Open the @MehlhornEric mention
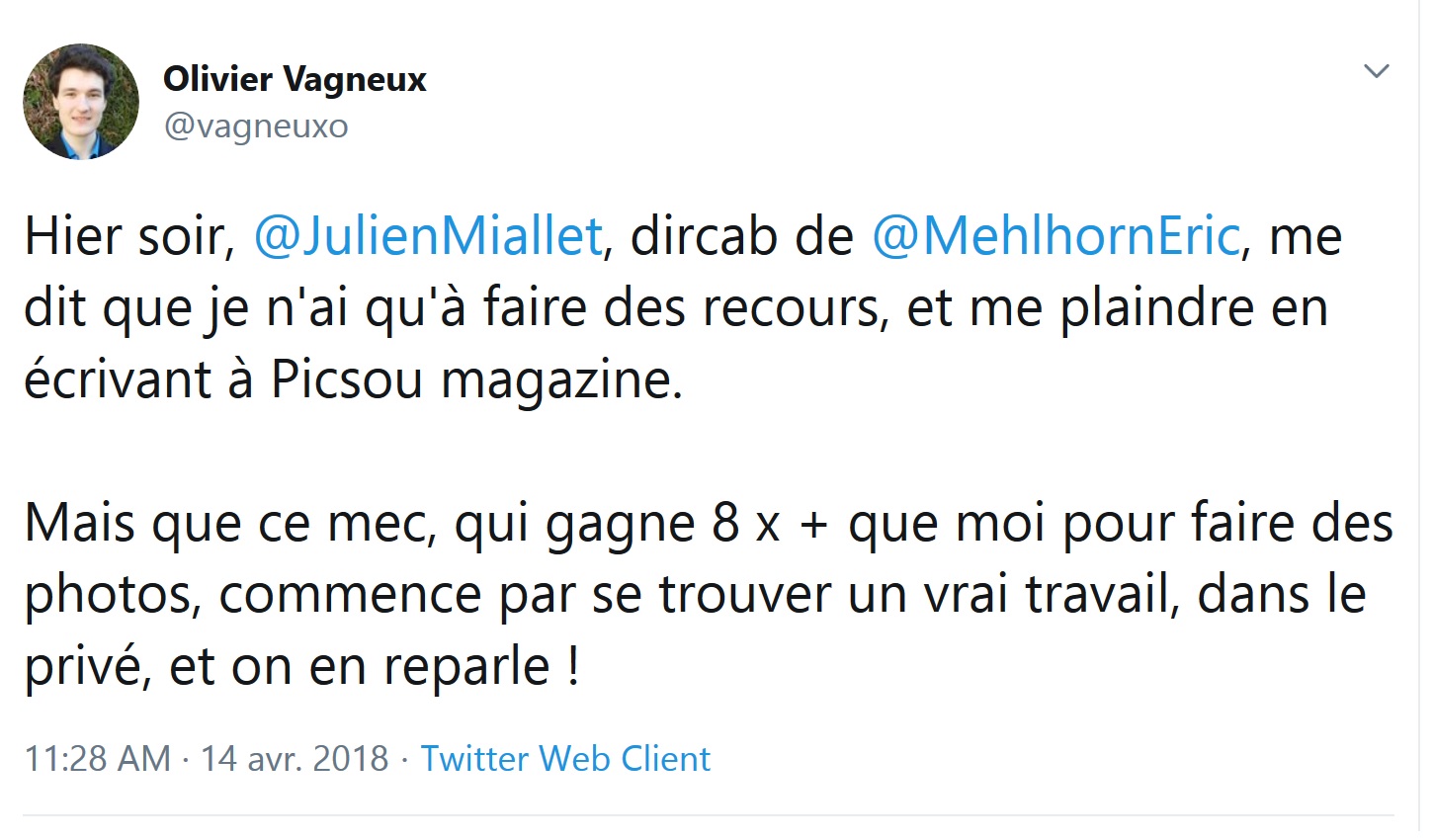The width and height of the screenshot is (1434, 840). point(1055,237)
